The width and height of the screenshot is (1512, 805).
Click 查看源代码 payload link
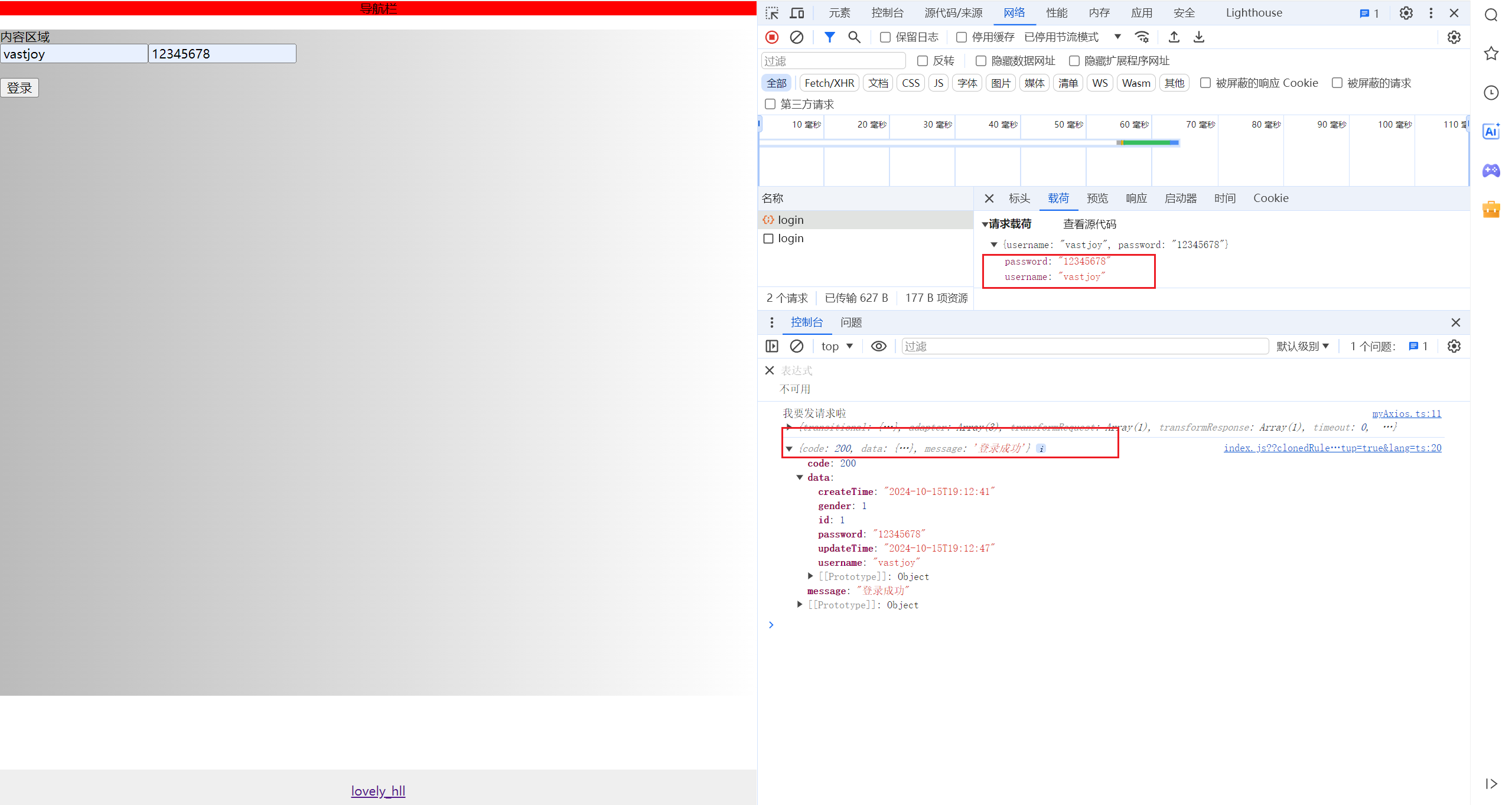click(x=1090, y=224)
